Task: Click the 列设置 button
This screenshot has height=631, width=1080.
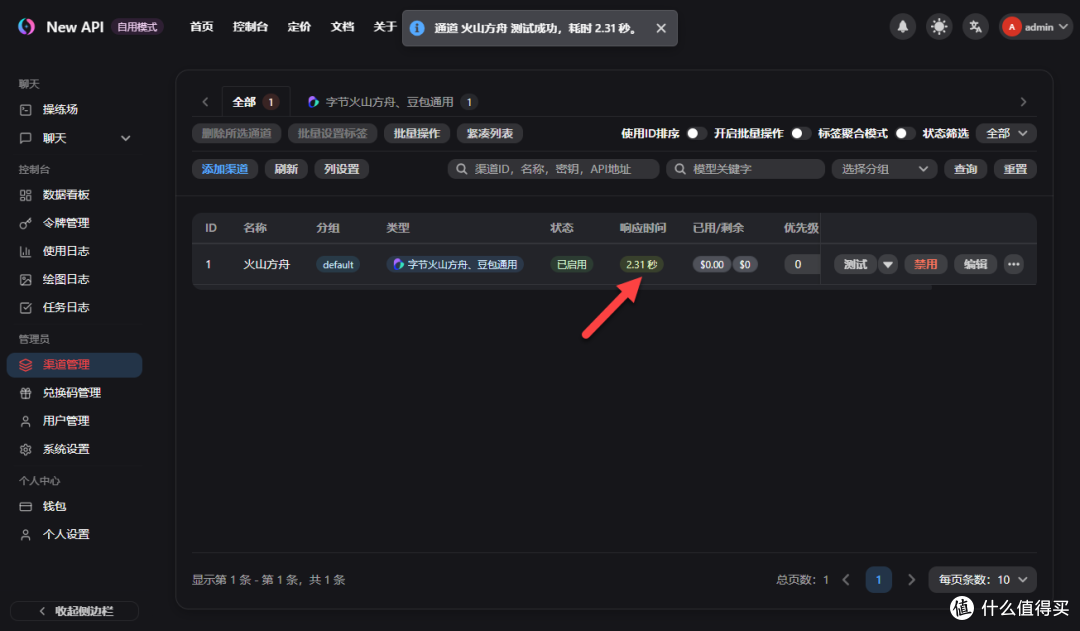Action: [342, 169]
